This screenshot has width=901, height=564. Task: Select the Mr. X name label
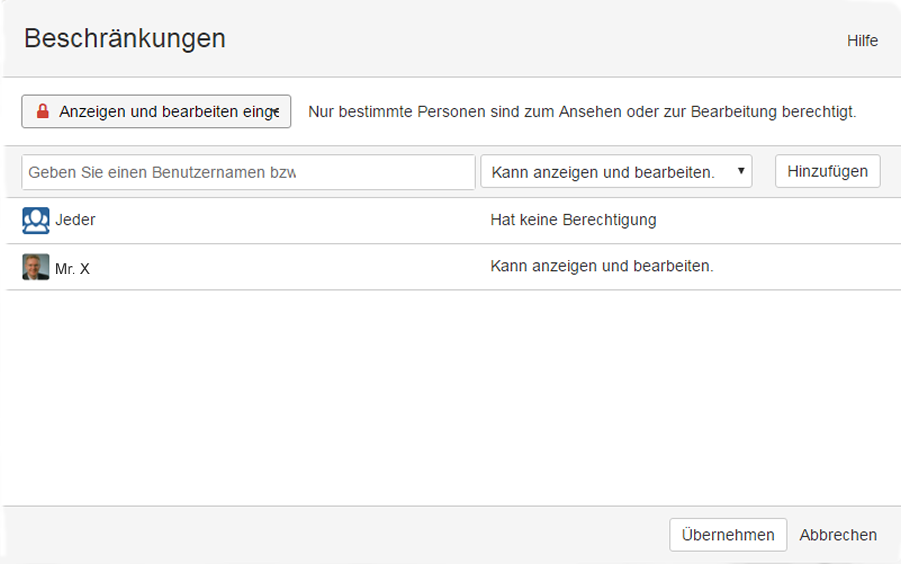[72, 268]
